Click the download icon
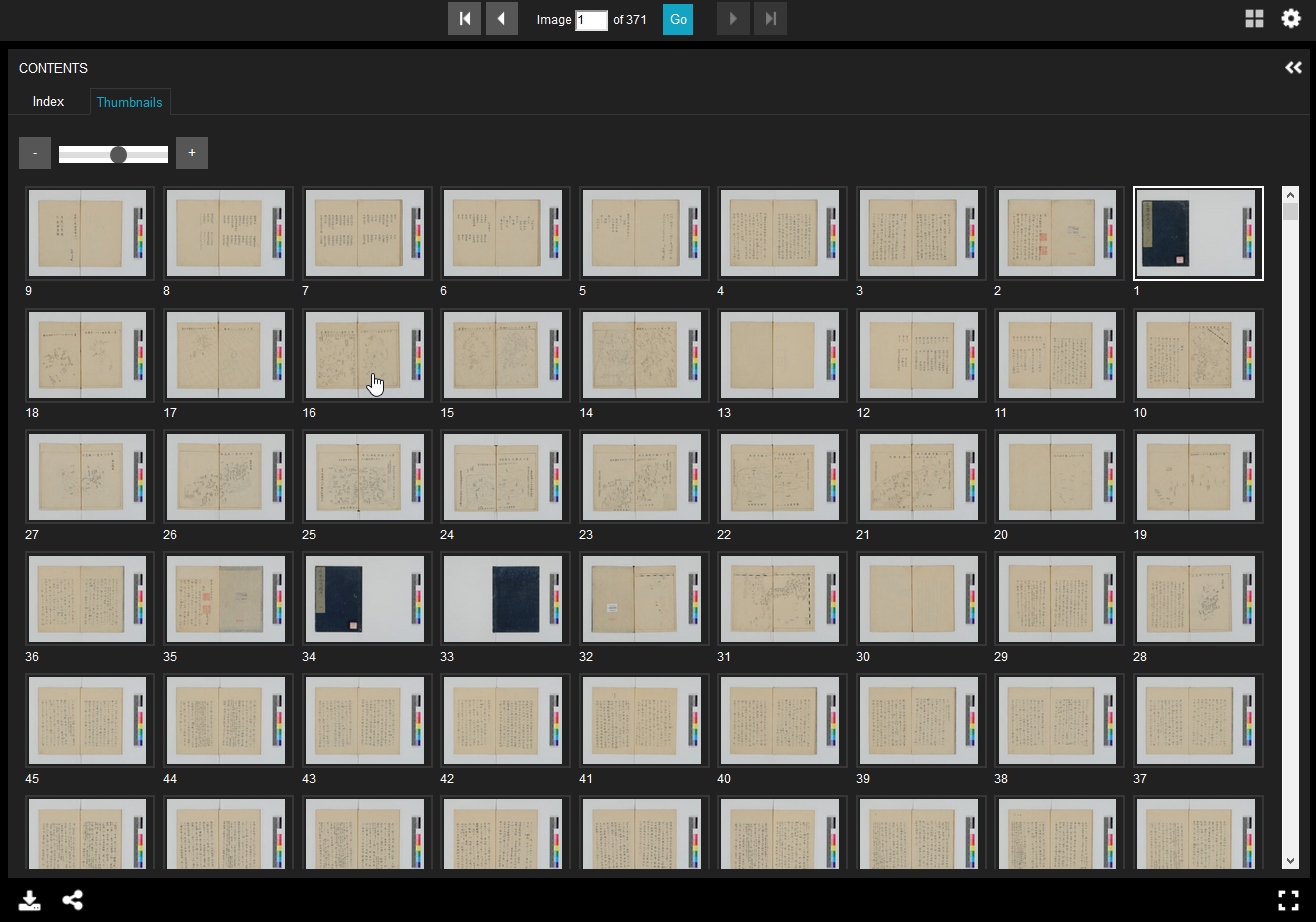 (x=30, y=900)
